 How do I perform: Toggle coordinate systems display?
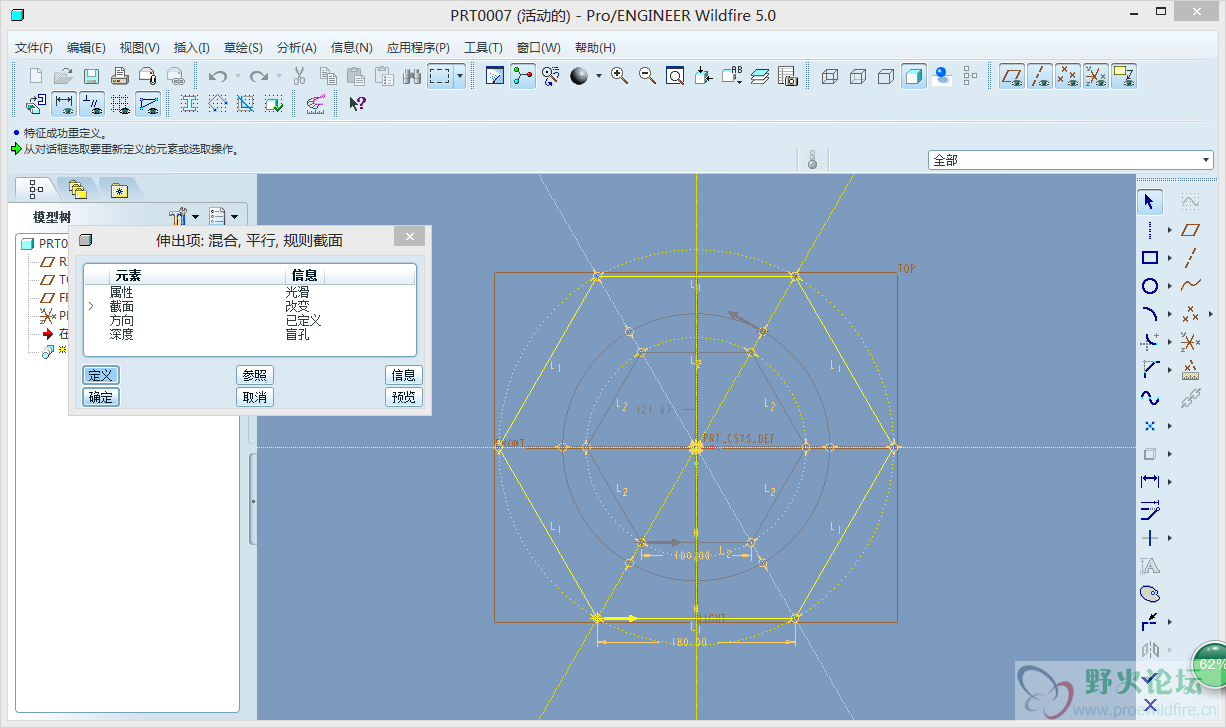coord(1096,76)
